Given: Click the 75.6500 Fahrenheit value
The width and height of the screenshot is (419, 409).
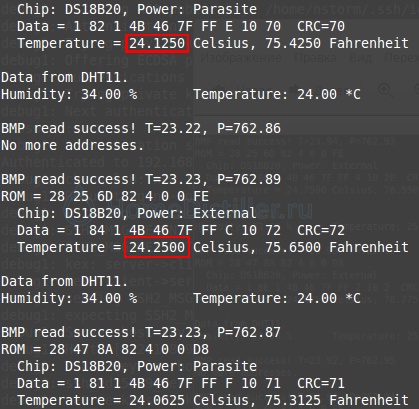Looking at the screenshot, I should coord(337,247).
